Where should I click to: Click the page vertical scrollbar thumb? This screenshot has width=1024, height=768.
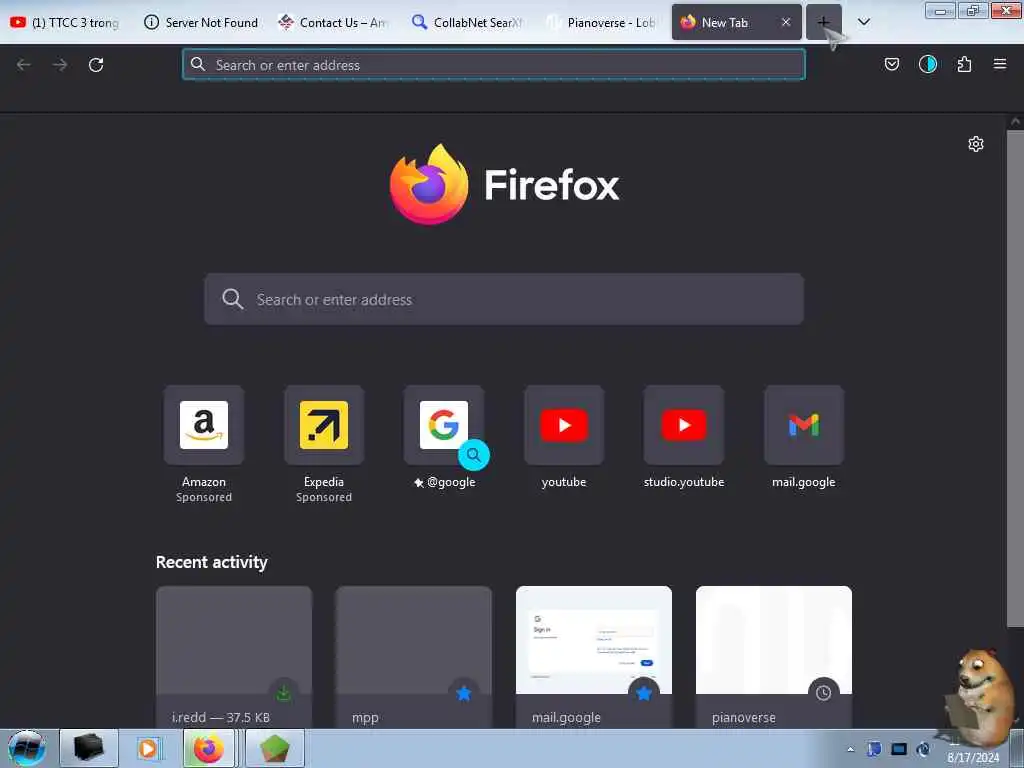tap(1015, 379)
